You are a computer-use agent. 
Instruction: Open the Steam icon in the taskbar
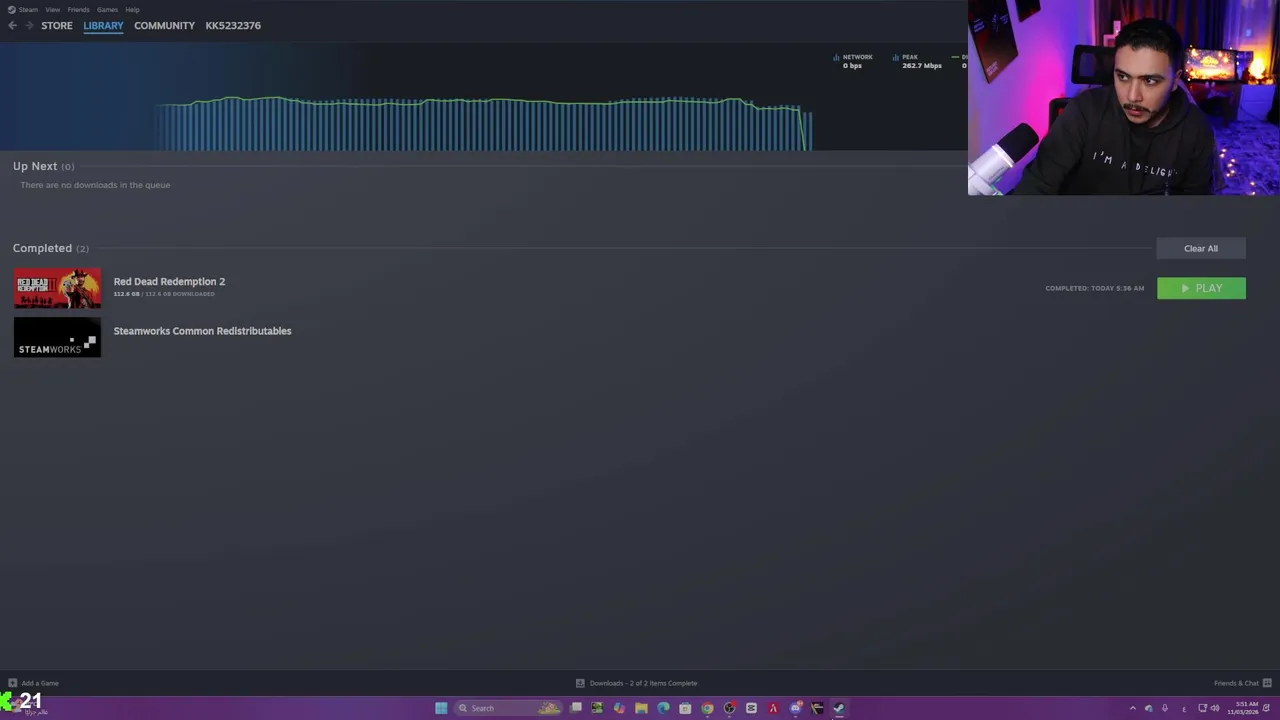[839, 708]
